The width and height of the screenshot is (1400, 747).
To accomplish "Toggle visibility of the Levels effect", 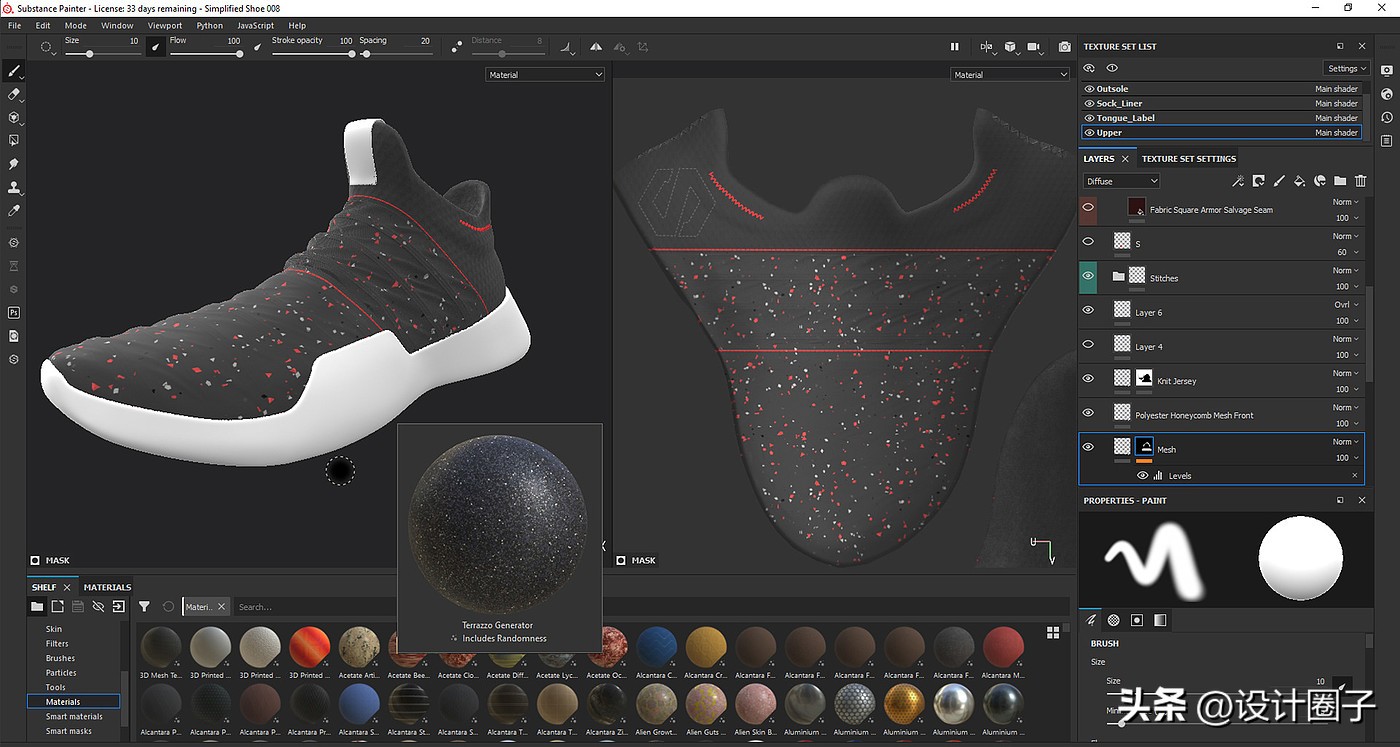I will coord(1142,475).
